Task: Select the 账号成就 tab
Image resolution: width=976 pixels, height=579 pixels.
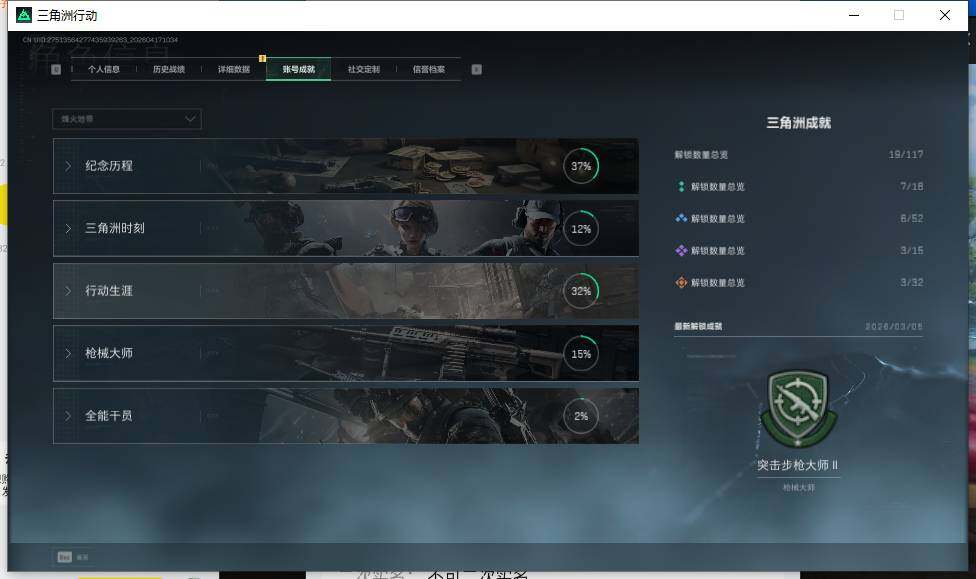Action: pyautogui.click(x=299, y=70)
